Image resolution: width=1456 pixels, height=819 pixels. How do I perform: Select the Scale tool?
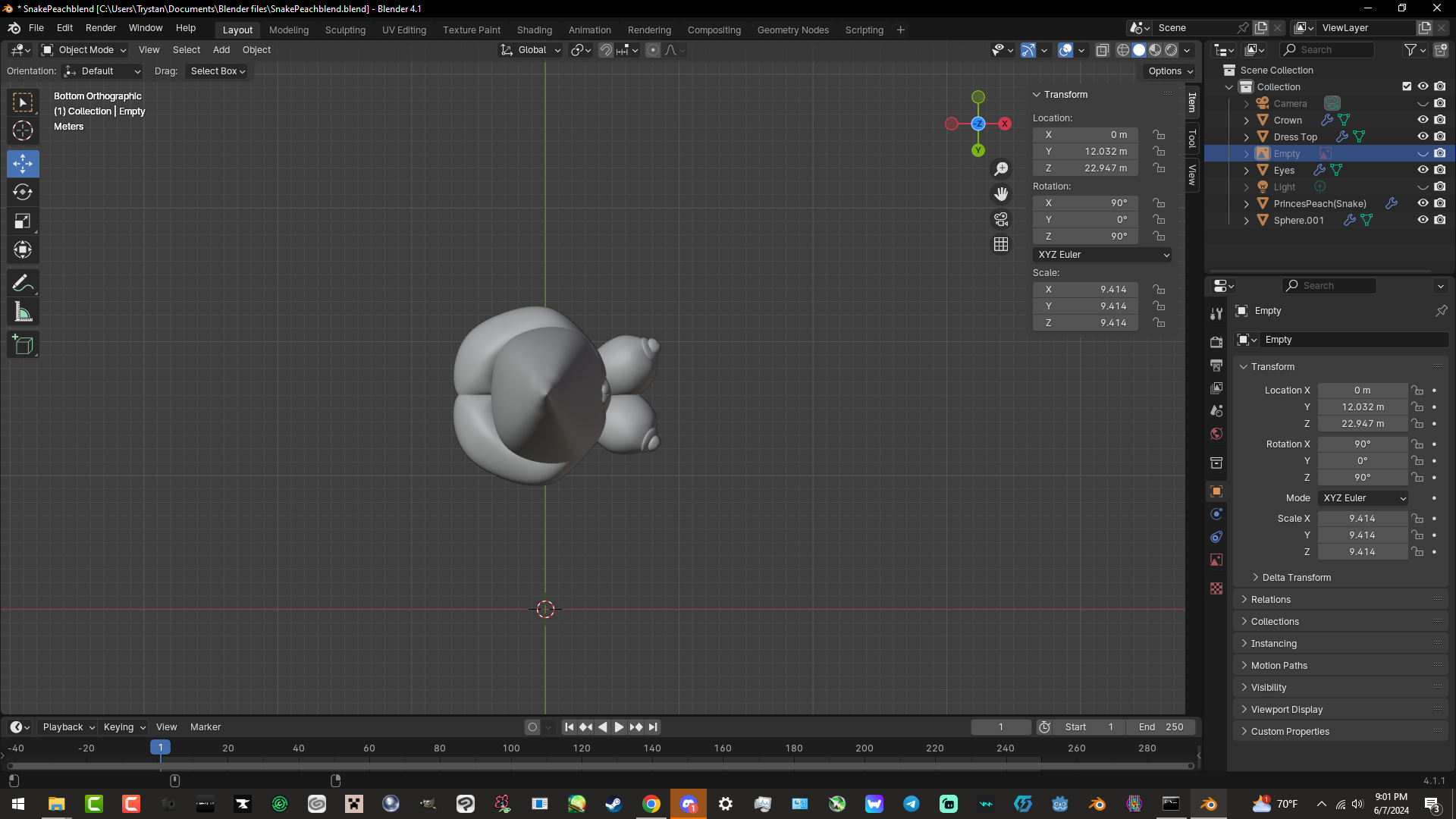[23, 221]
